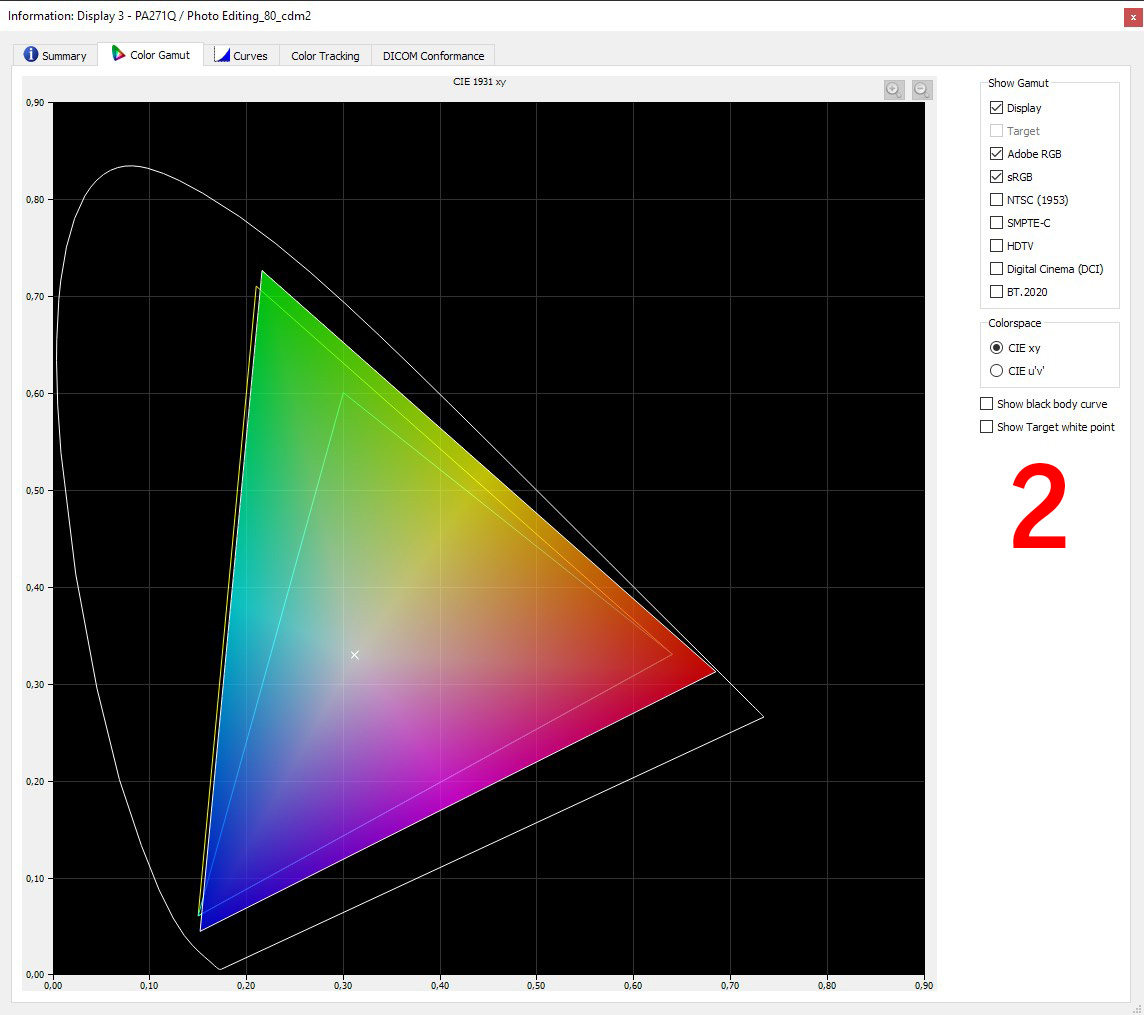Viewport: 1144px width, 1015px height.
Task: Show the SMPTE-C gamut
Action: pos(996,223)
